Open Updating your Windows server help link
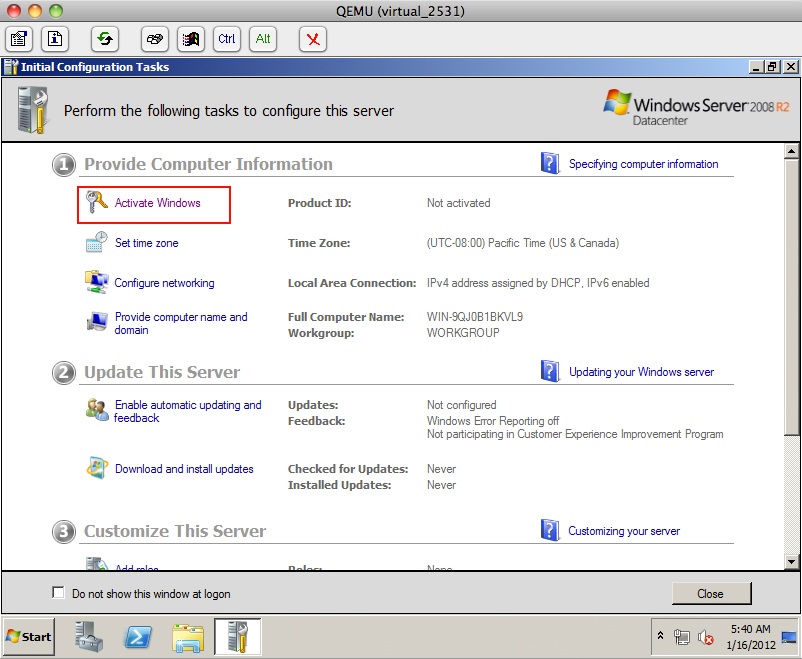Screen dimensions: 802x659 click(641, 372)
